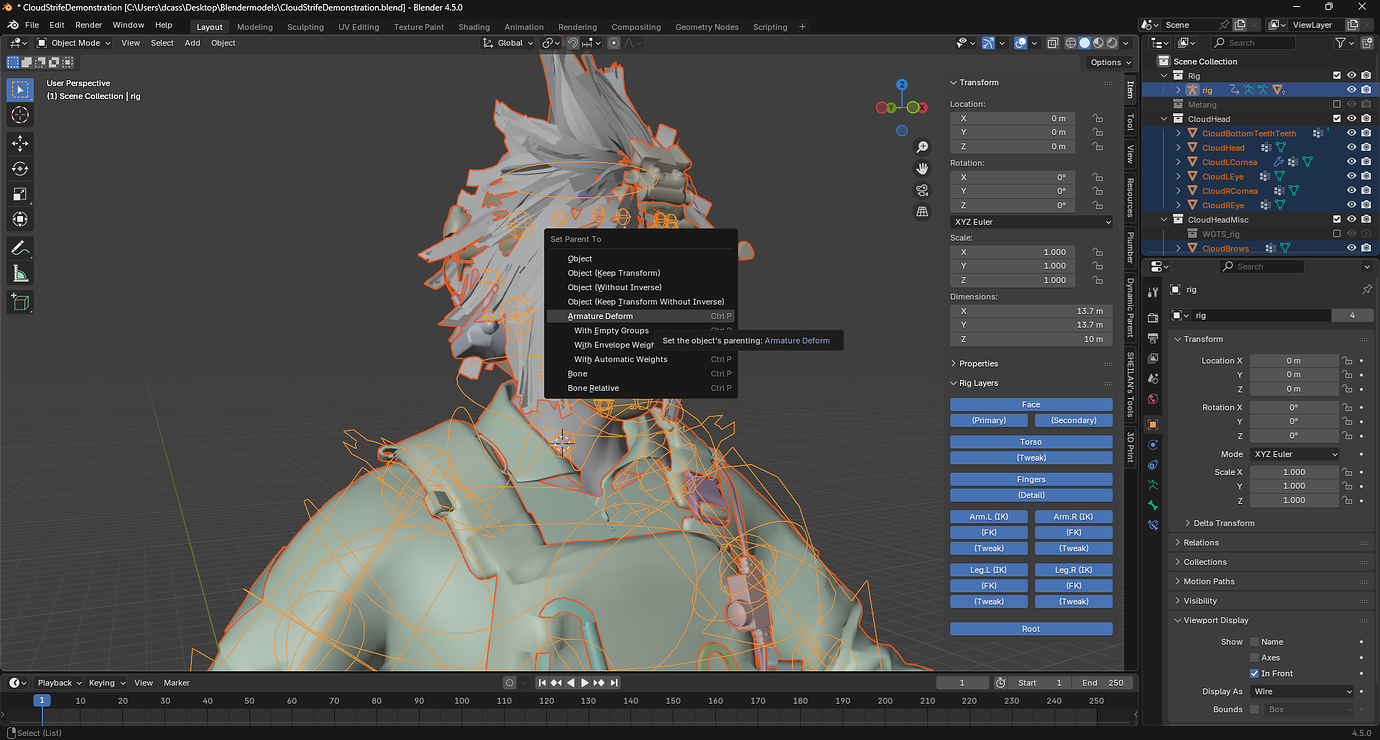Viewport: 1380px width, 740px height.
Task: Enable the Name display checkbox
Action: pos(1255,642)
